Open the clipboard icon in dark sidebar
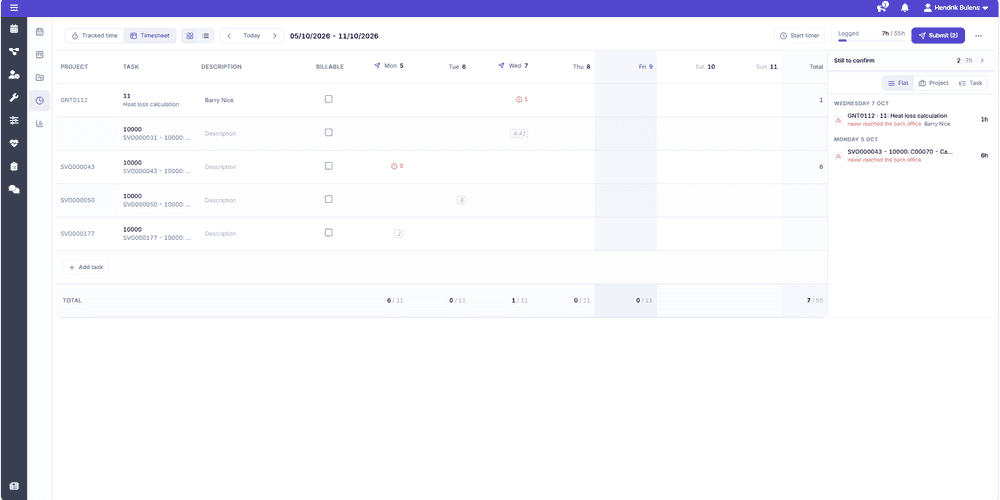 (13, 166)
